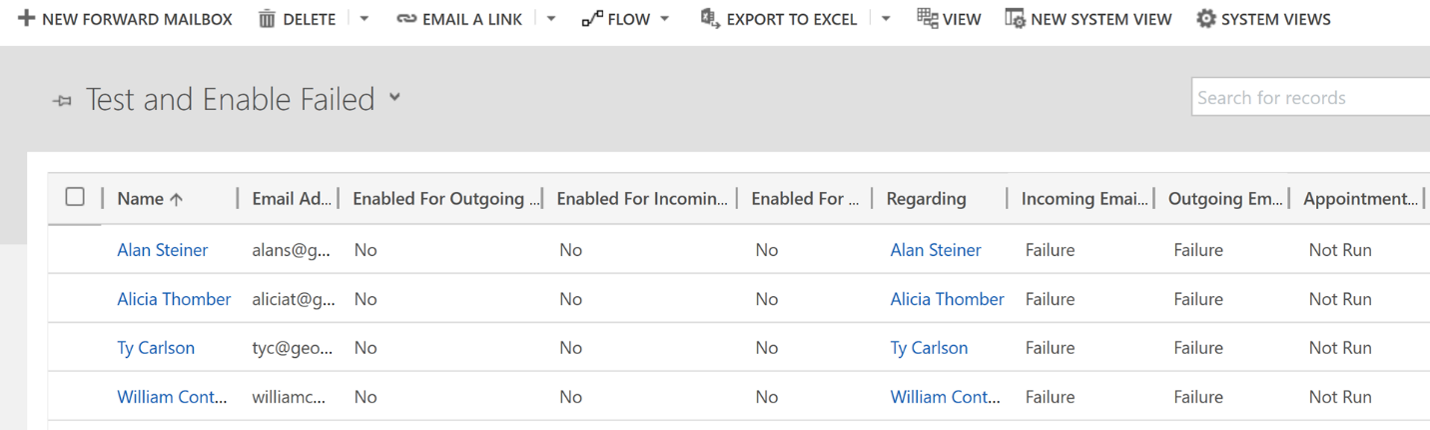
Task: Click the New System View command label
Action: point(1101,19)
